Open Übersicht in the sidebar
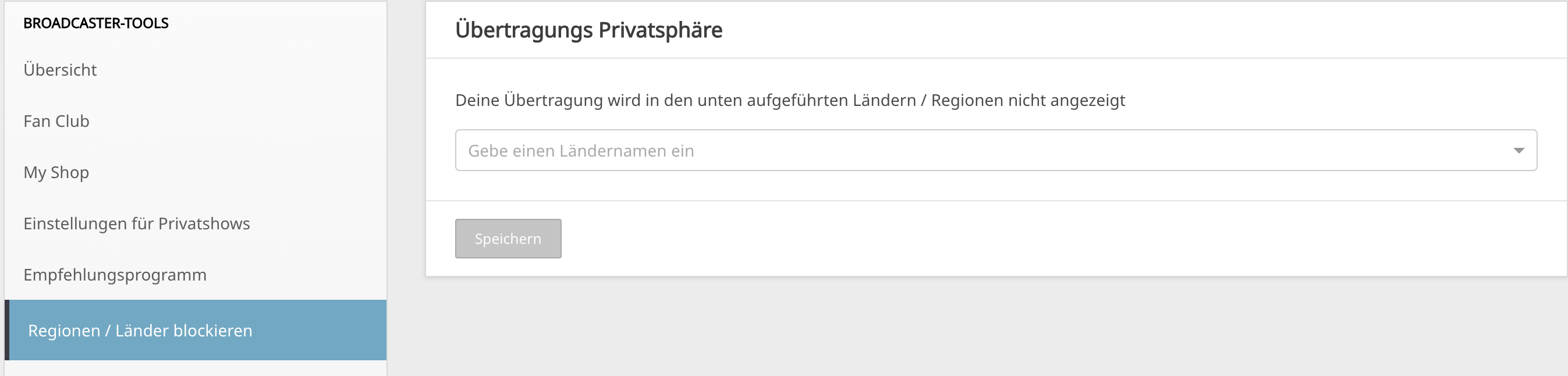The width and height of the screenshot is (1568, 376). 61,70
